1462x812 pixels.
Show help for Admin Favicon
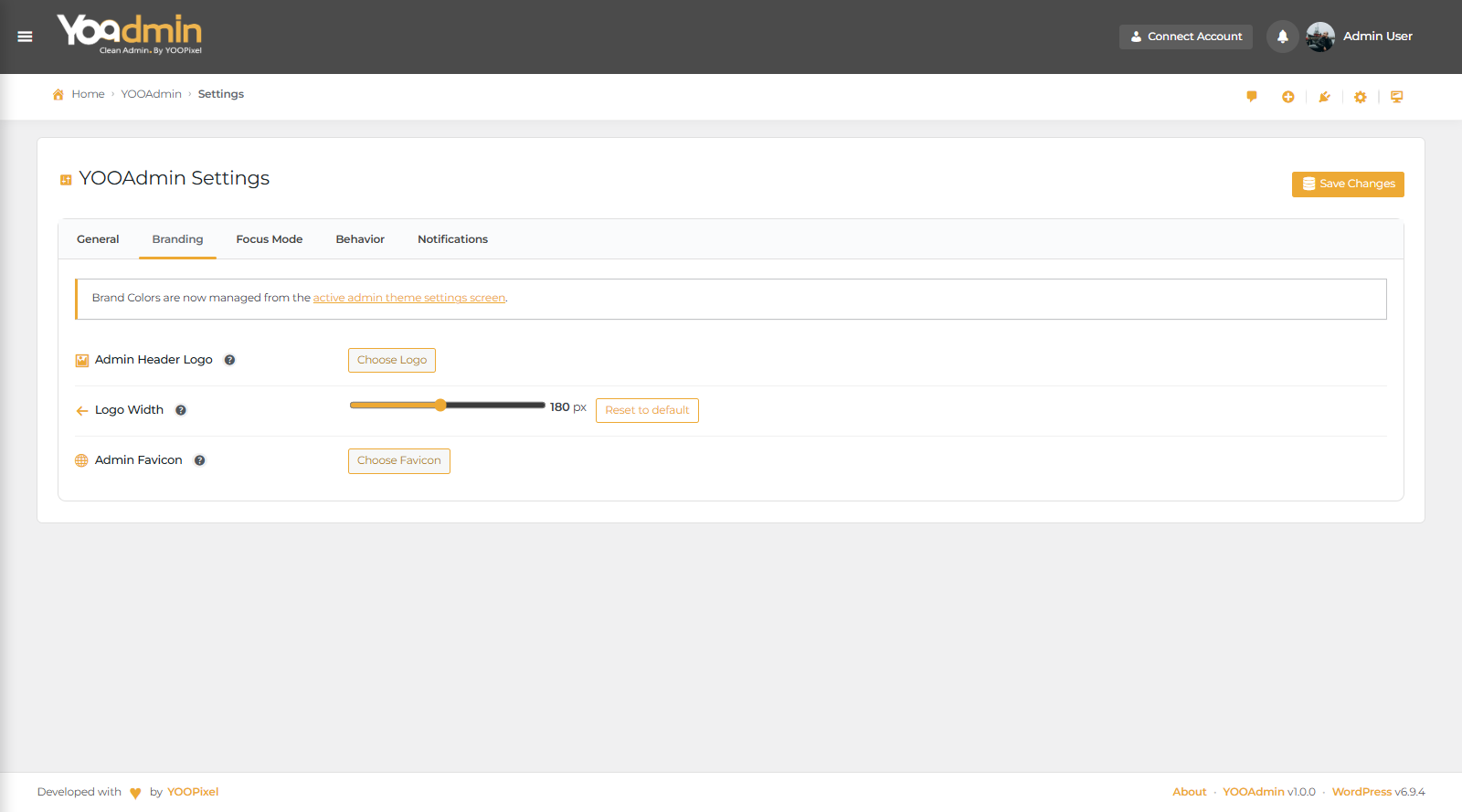coord(200,460)
